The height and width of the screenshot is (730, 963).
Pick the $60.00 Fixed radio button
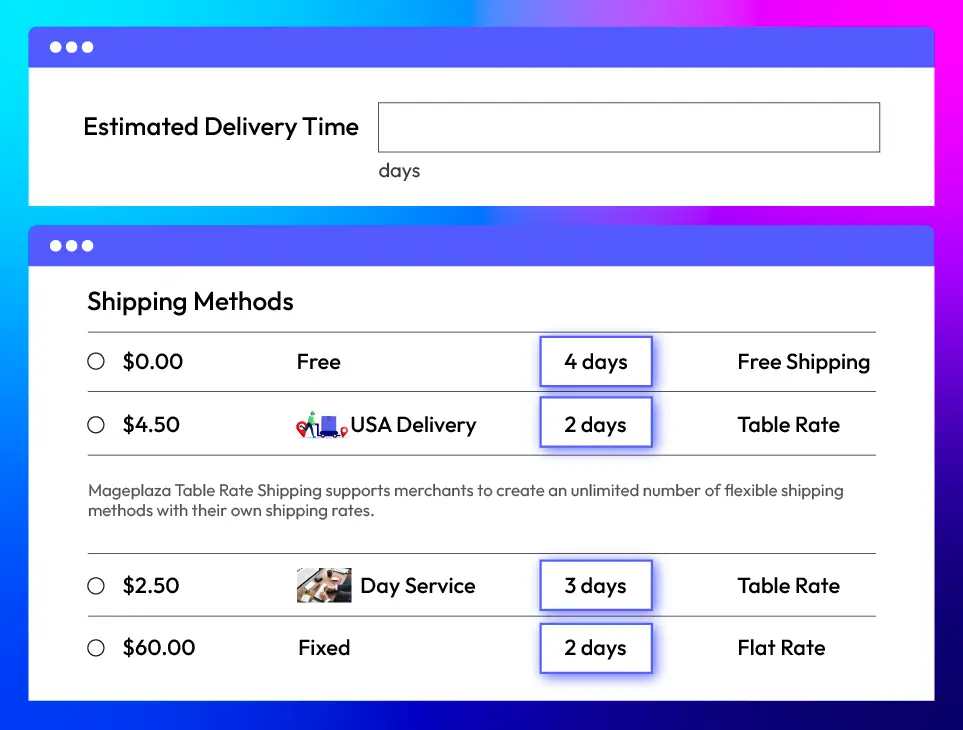pos(96,648)
